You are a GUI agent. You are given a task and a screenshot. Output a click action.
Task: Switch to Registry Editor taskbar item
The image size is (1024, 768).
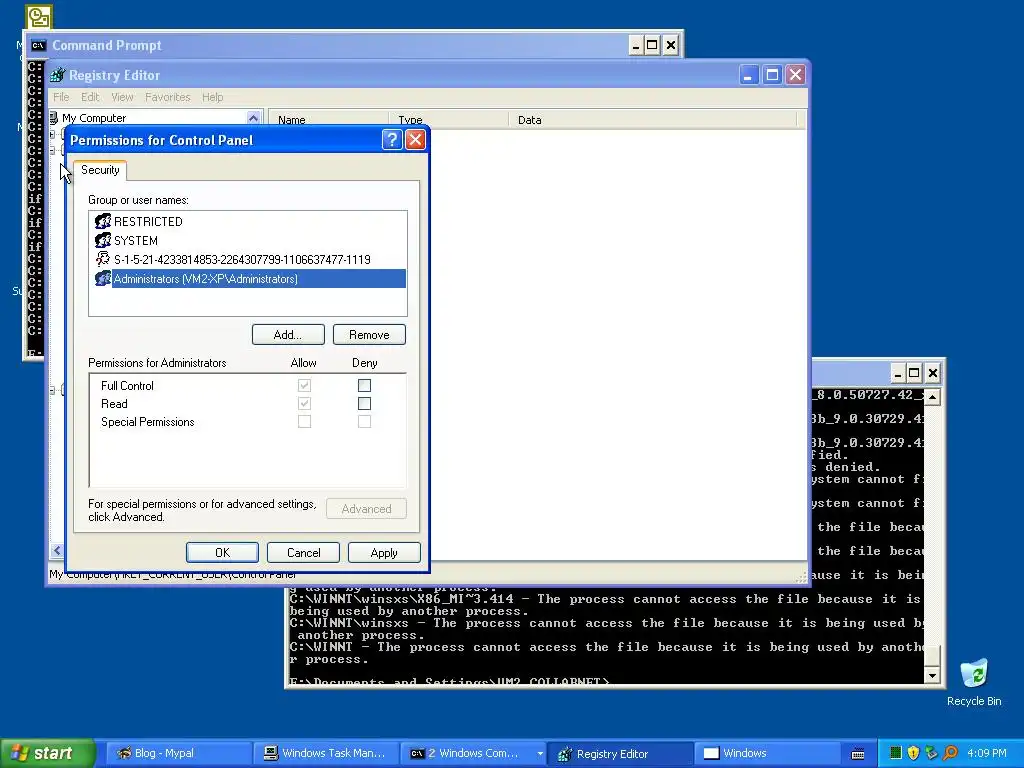coord(620,754)
